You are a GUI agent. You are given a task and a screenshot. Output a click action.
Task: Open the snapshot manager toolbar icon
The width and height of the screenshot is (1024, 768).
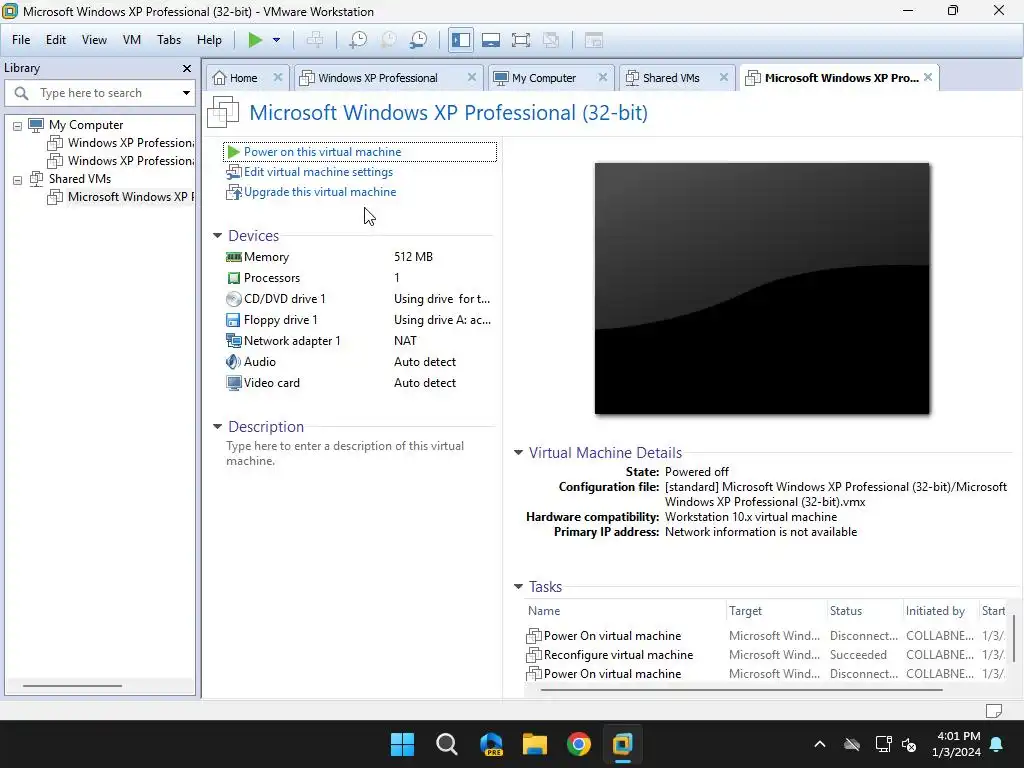point(419,40)
